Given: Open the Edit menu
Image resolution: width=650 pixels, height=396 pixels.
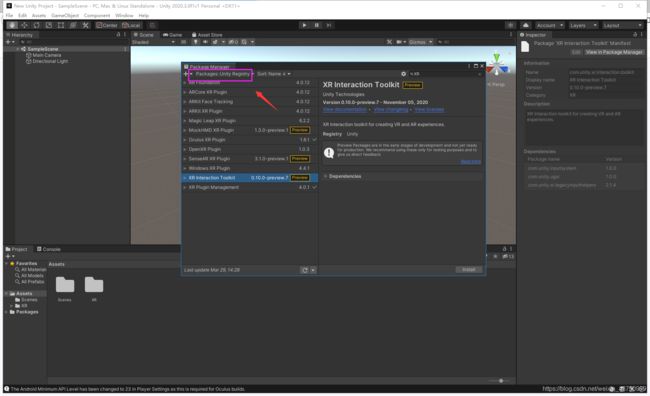Looking at the screenshot, I should tap(22, 15).
